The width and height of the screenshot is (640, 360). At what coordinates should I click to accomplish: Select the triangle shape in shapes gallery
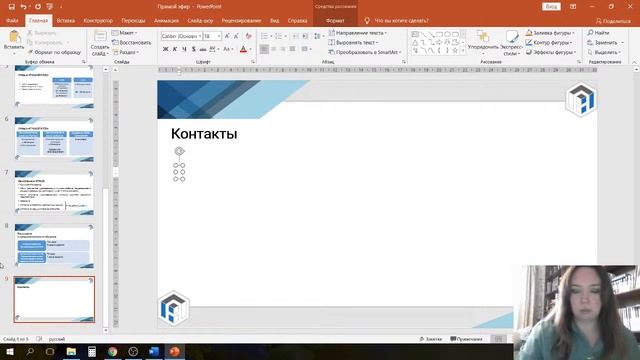[x=415, y=42]
